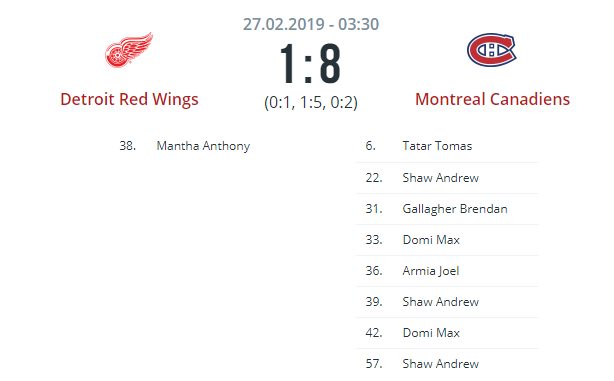Screen dimensions: 614x381
Task: Open the Detroit Red Wings team link
Action: 129,99
